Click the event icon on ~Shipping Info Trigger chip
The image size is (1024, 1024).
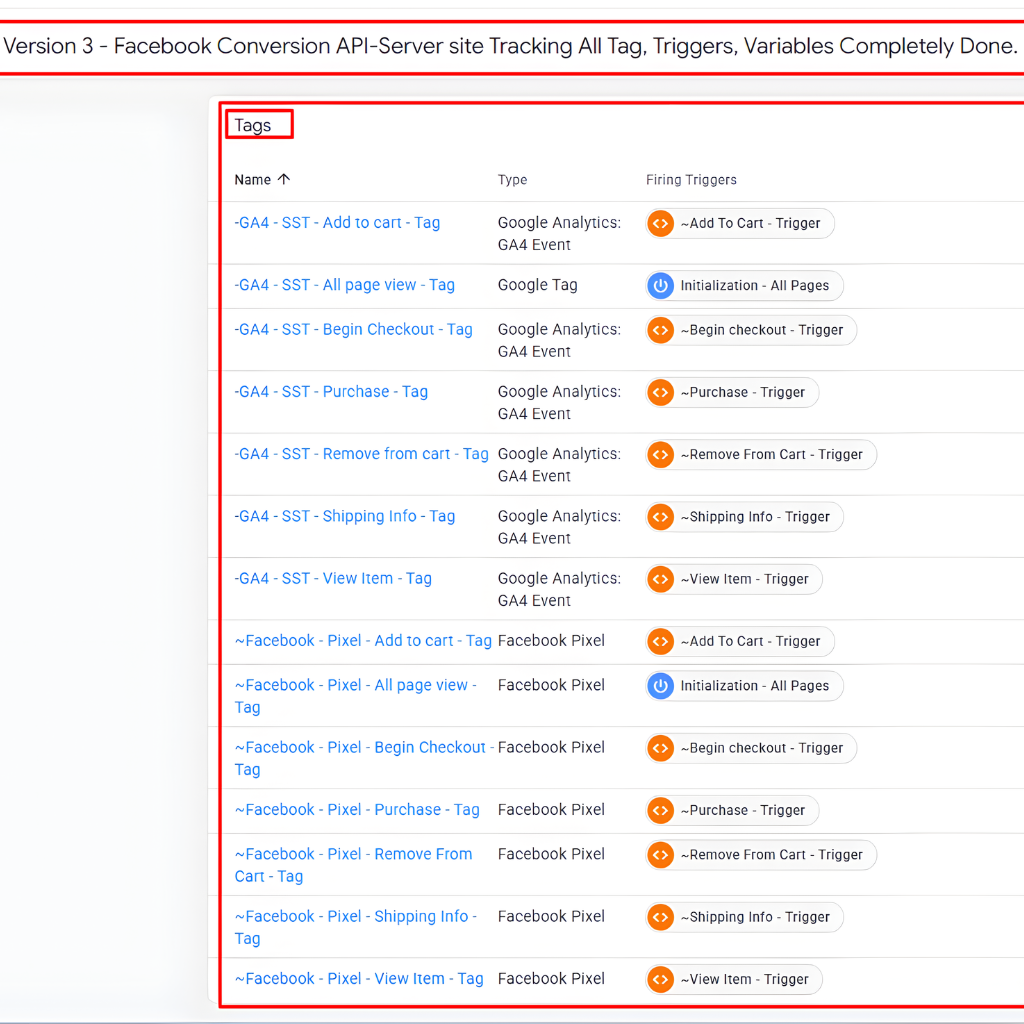[x=660, y=517]
